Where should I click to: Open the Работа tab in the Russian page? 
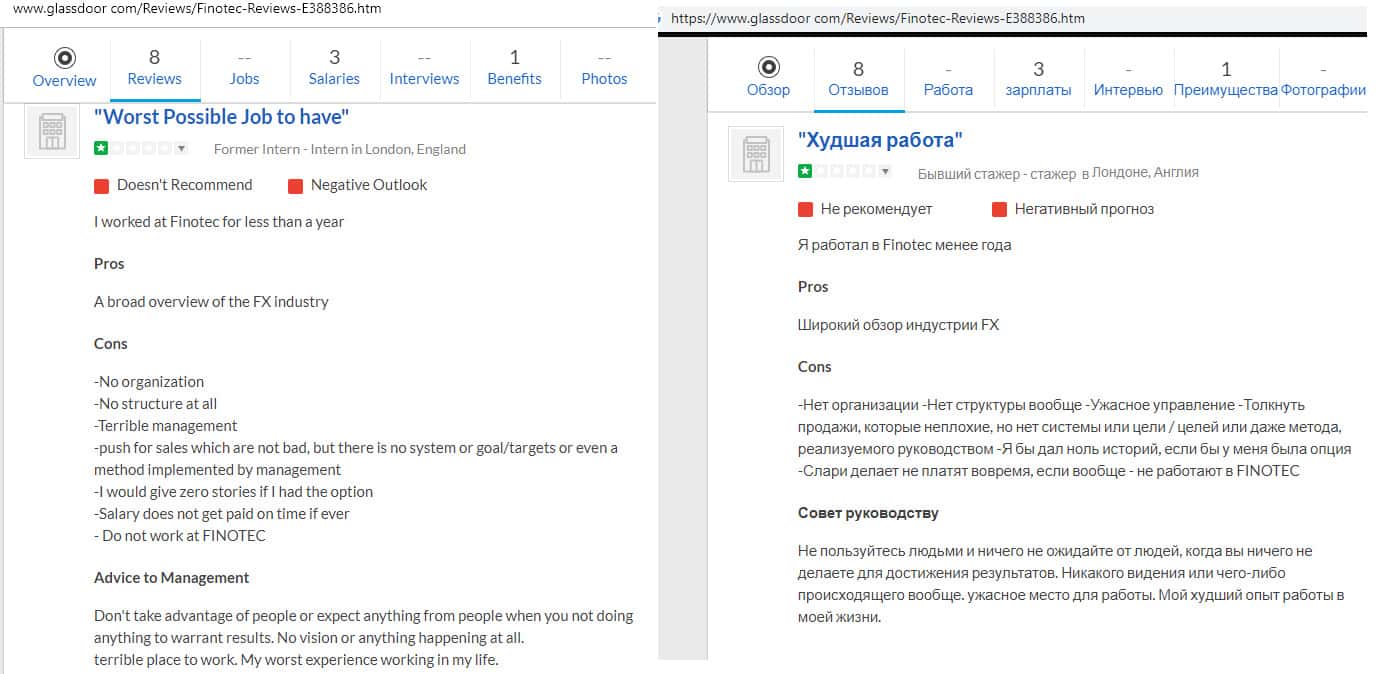tap(948, 79)
